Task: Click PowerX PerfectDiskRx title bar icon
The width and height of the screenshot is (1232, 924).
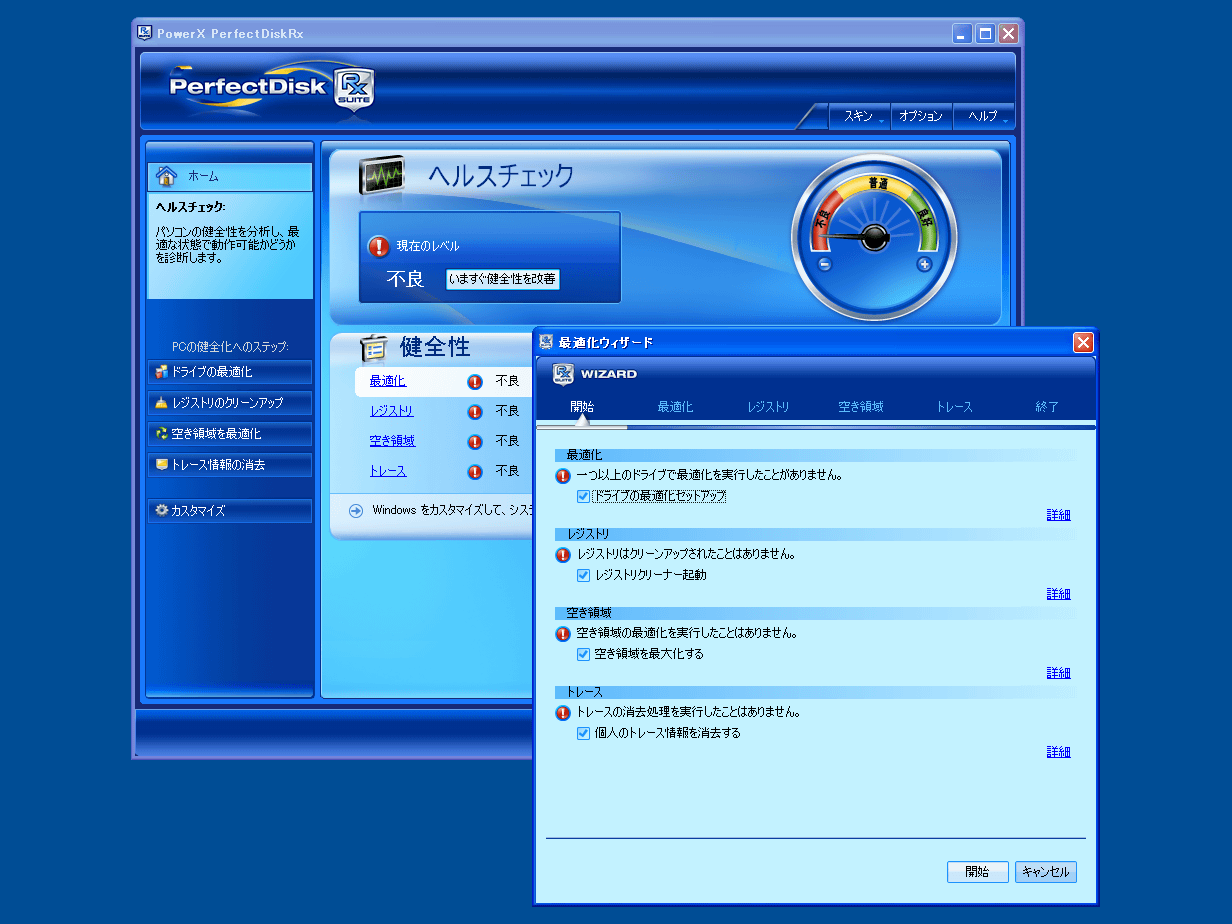Action: pyautogui.click(x=145, y=33)
